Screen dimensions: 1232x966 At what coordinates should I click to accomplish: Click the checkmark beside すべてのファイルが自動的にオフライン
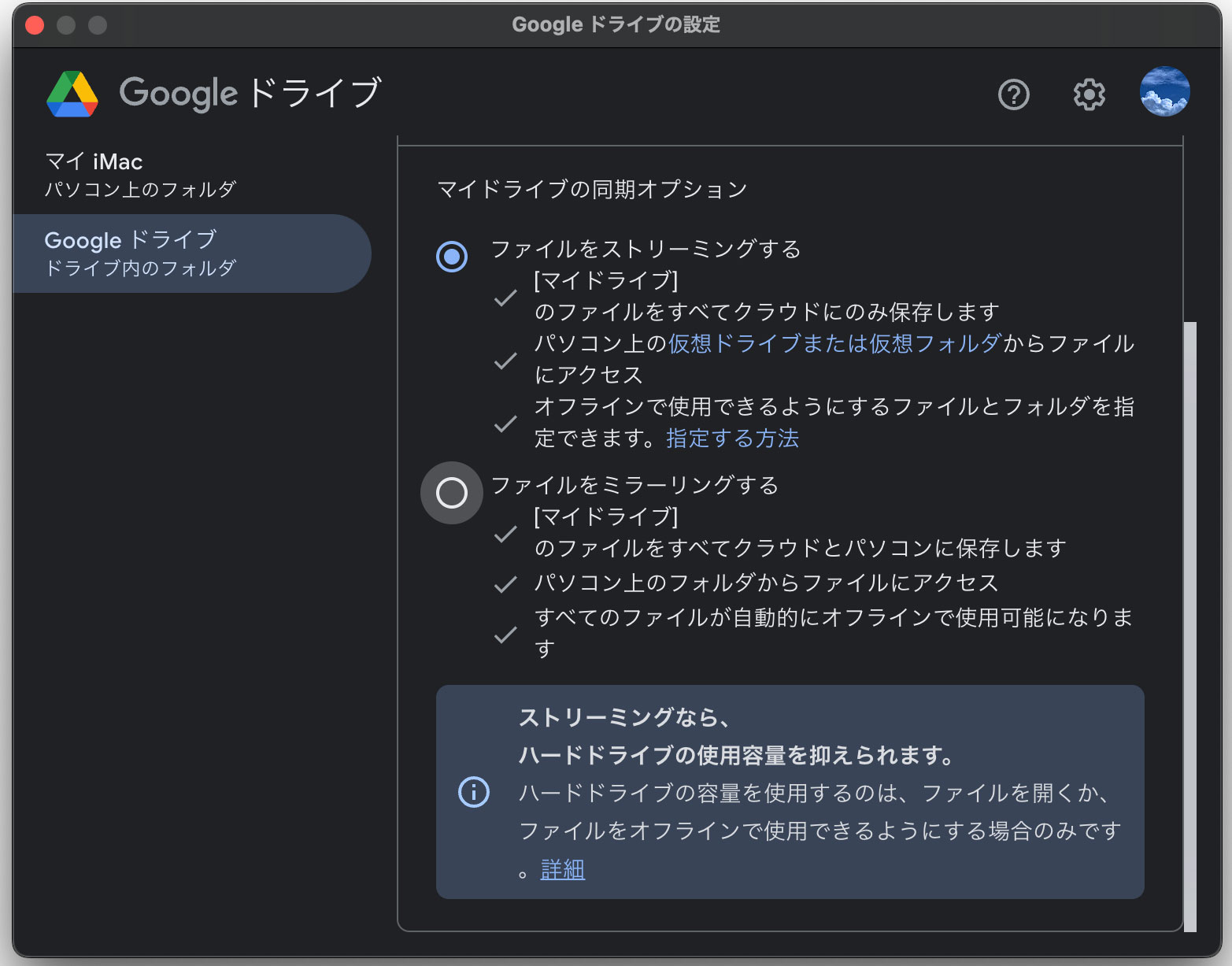505,635
